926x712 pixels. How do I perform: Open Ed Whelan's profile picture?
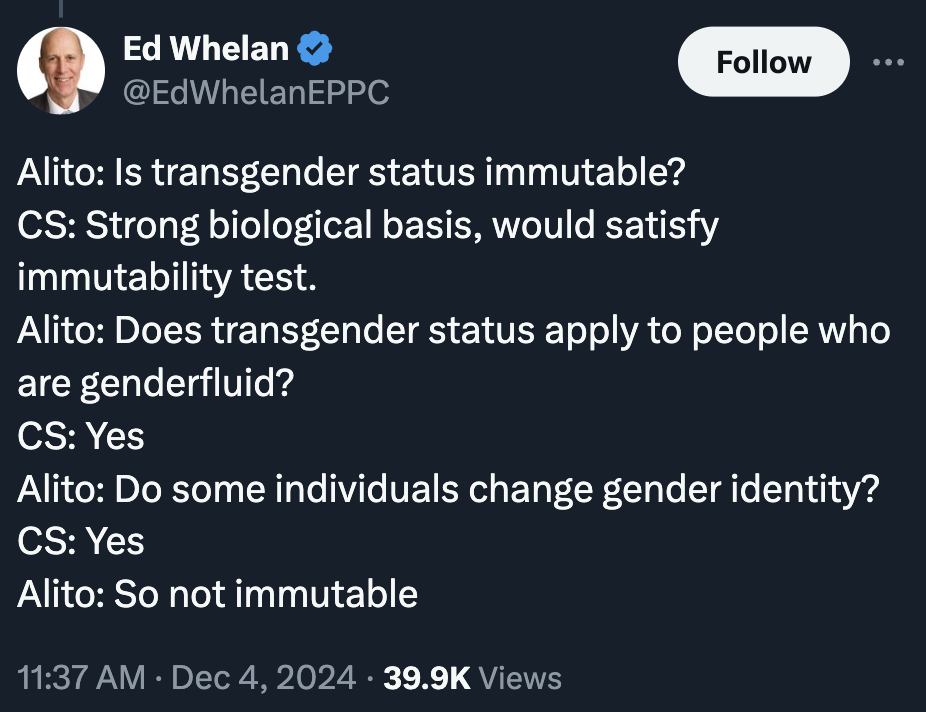point(61,70)
